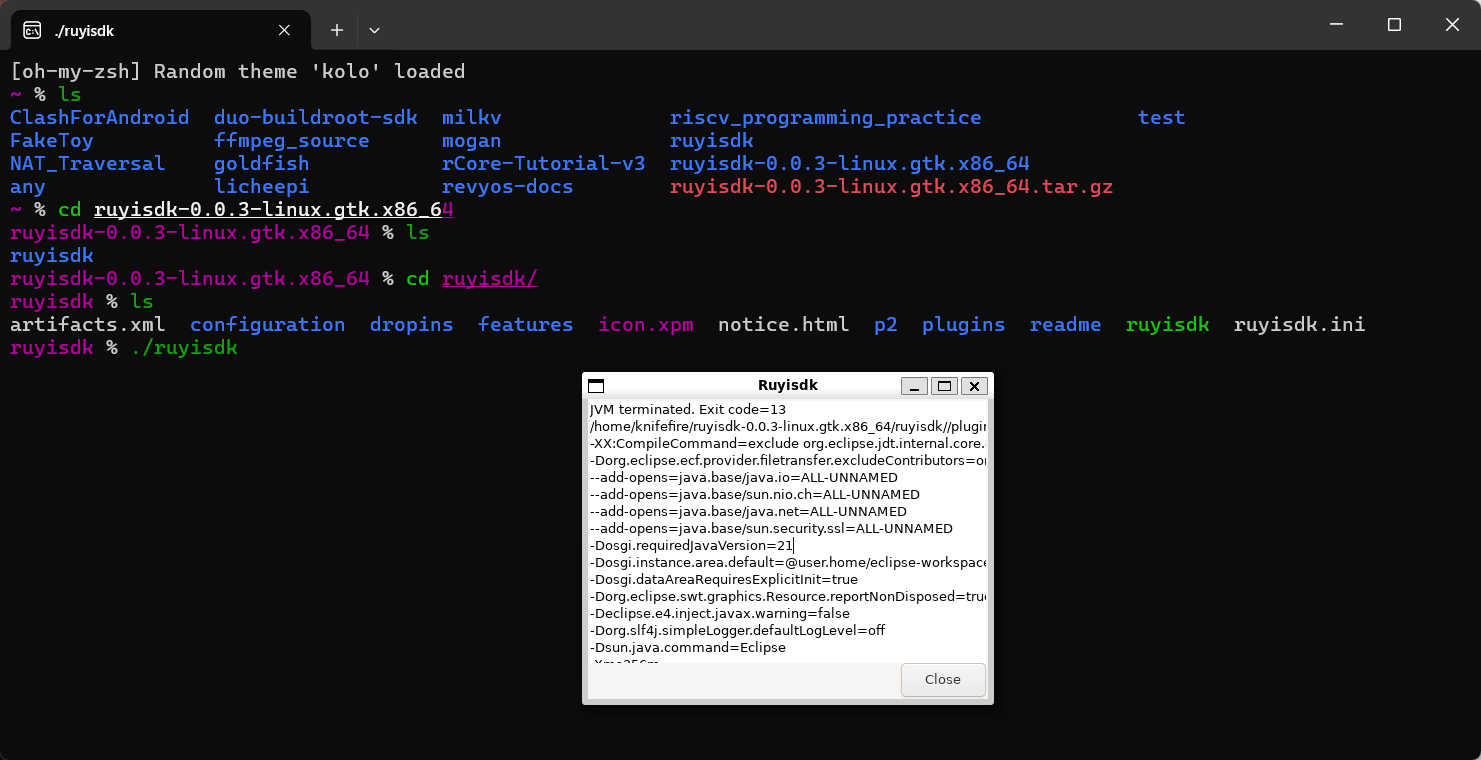Open a new terminal tab with plus button
The height and width of the screenshot is (760, 1481).
[x=337, y=30]
